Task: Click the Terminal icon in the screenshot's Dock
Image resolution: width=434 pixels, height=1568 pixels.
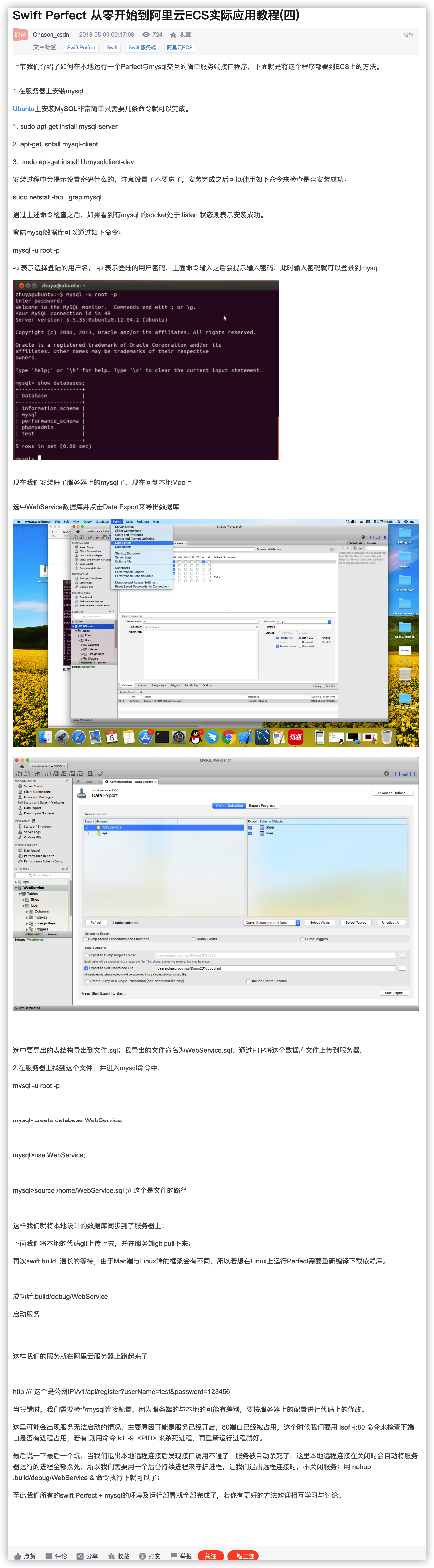Action: tap(162, 737)
